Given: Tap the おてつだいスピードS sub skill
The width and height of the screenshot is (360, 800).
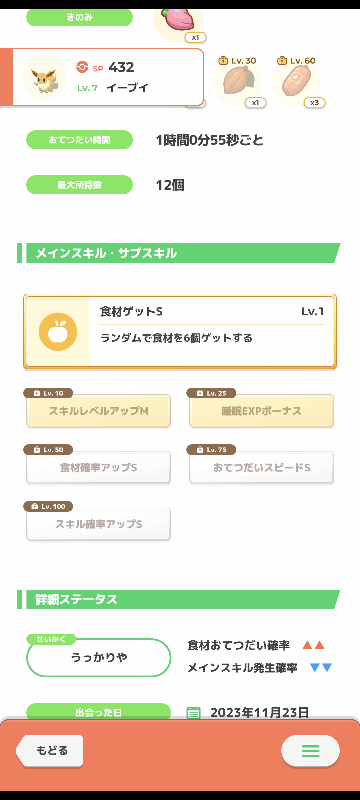Looking at the screenshot, I should (262, 467).
